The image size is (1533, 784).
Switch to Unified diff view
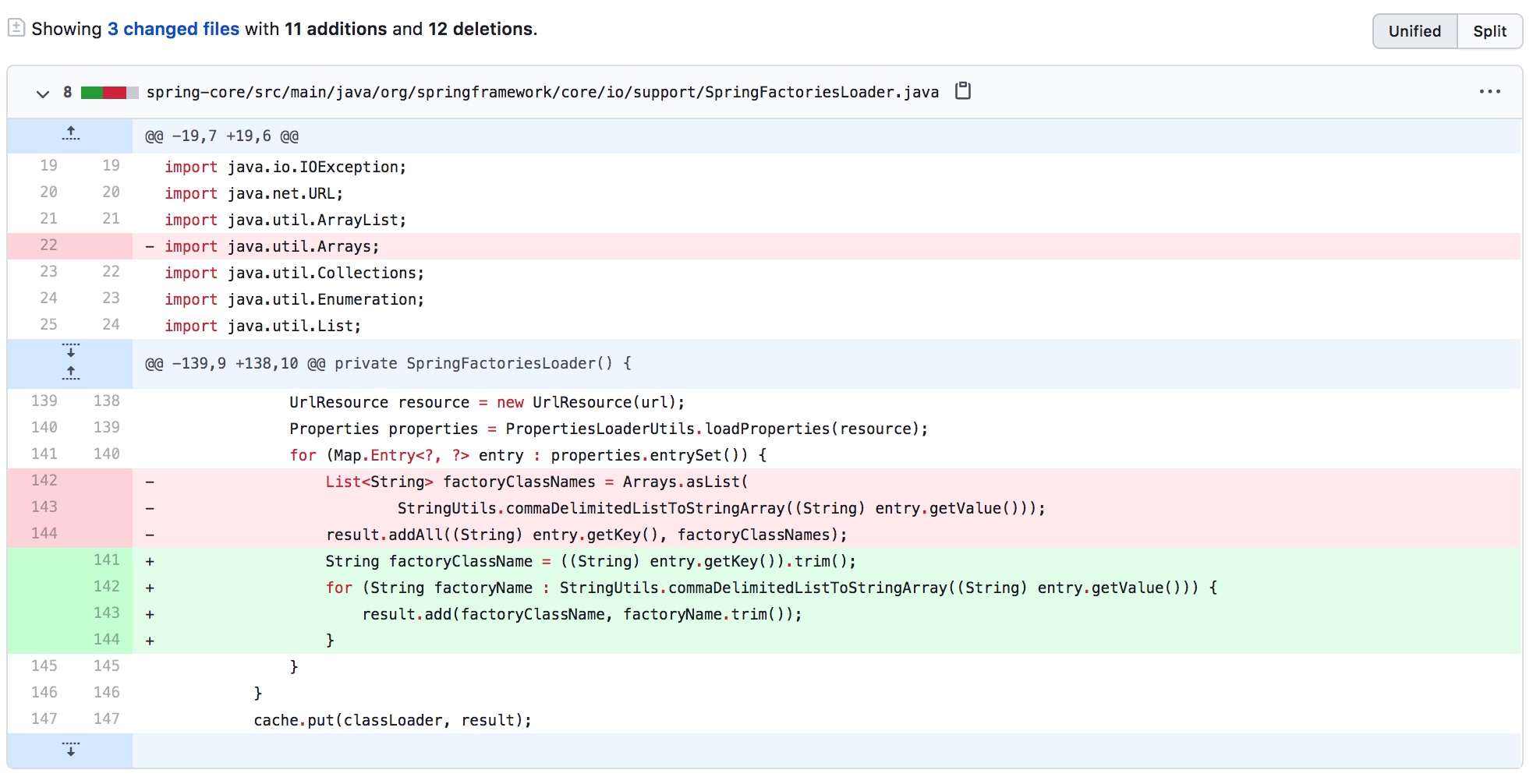(1414, 31)
